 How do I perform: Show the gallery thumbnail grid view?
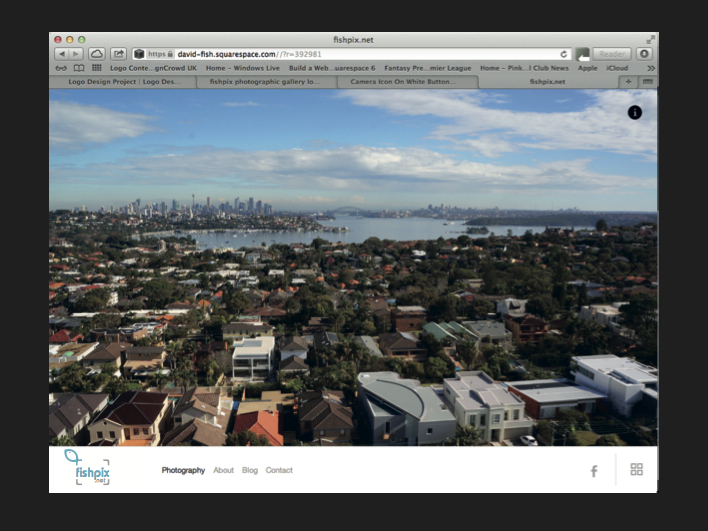click(x=636, y=469)
